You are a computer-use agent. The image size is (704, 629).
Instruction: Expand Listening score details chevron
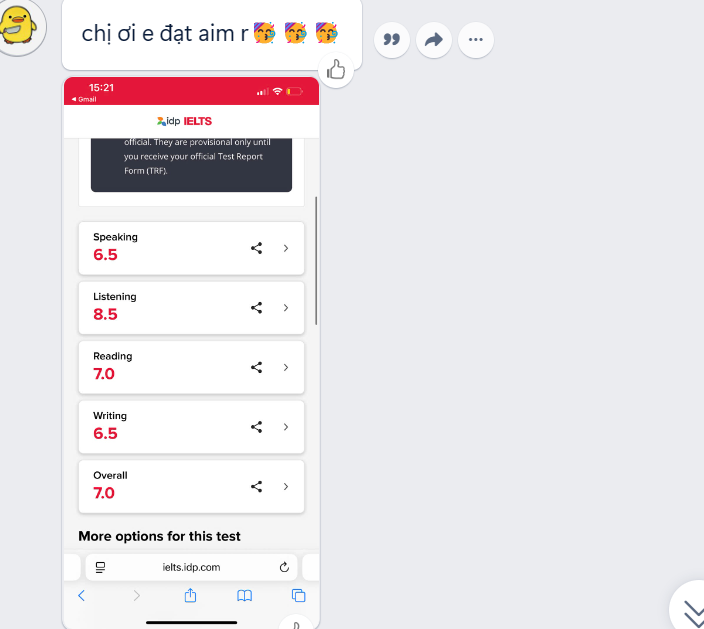[286, 308]
